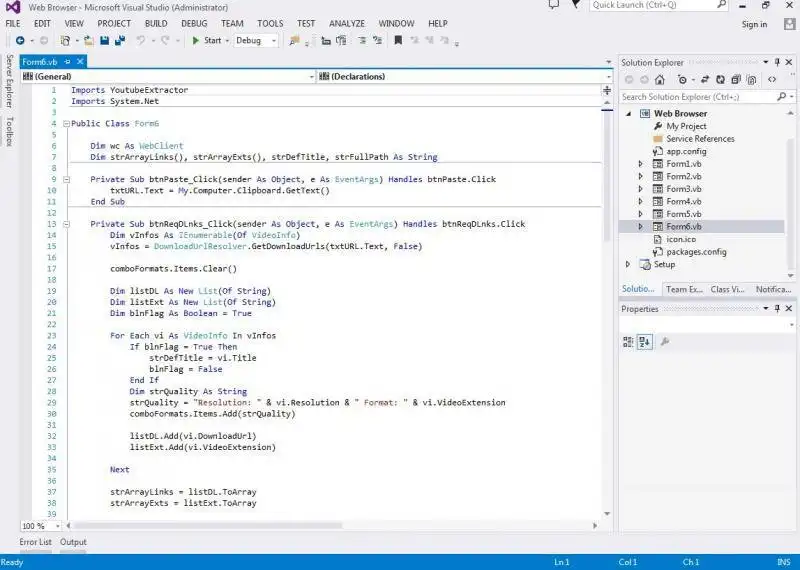The height and width of the screenshot is (570, 800).
Task: Click the notifications flag icon
Action: [577, 5]
